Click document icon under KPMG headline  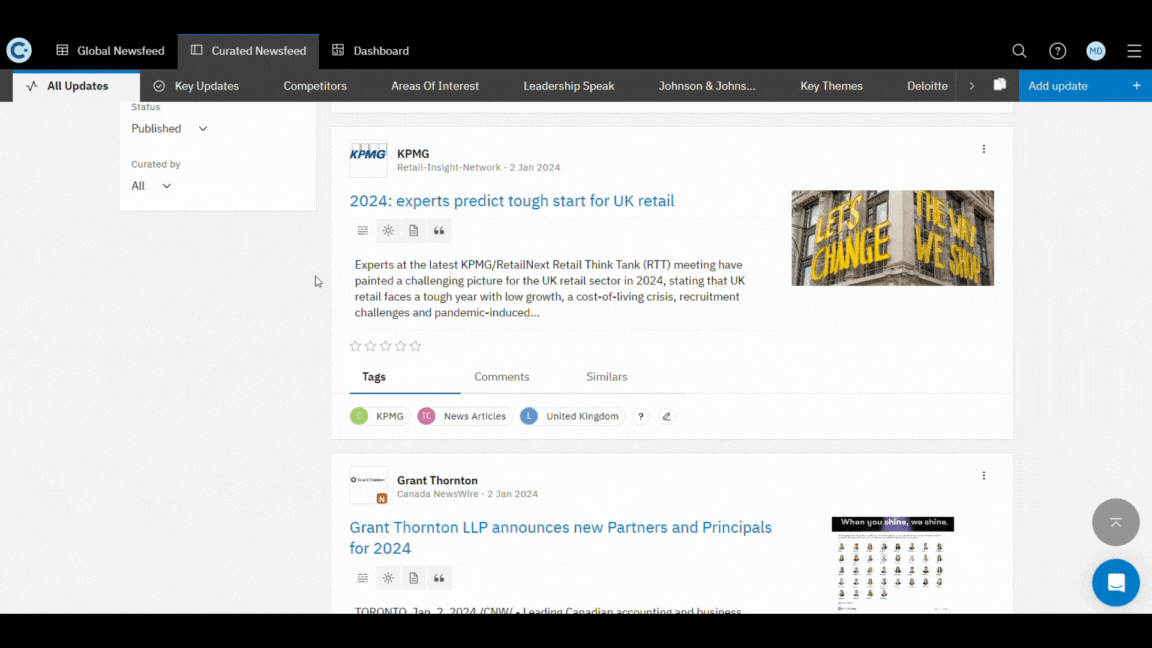414,231
